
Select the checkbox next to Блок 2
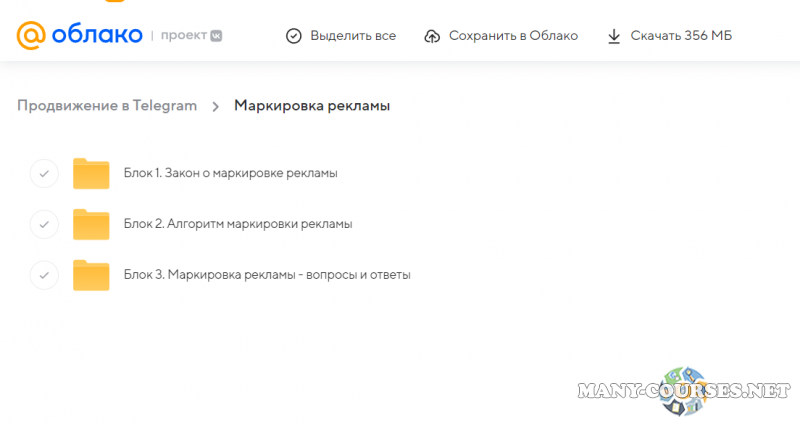(44, 224)
